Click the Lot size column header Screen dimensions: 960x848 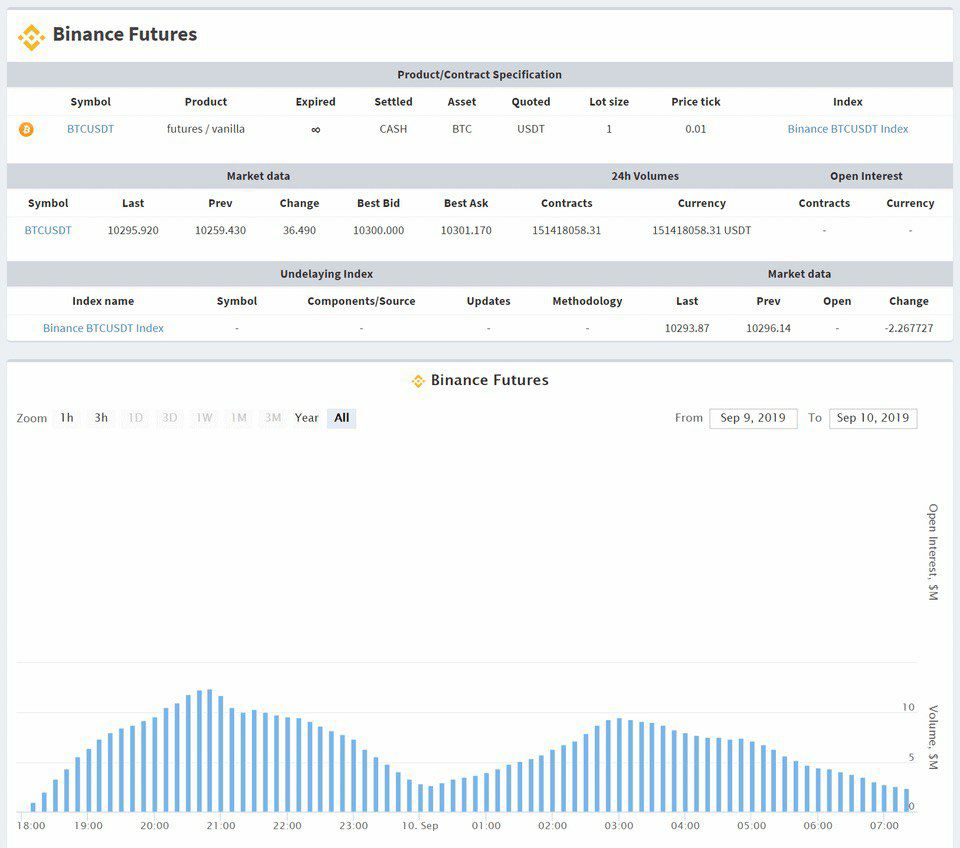(609, 102)
